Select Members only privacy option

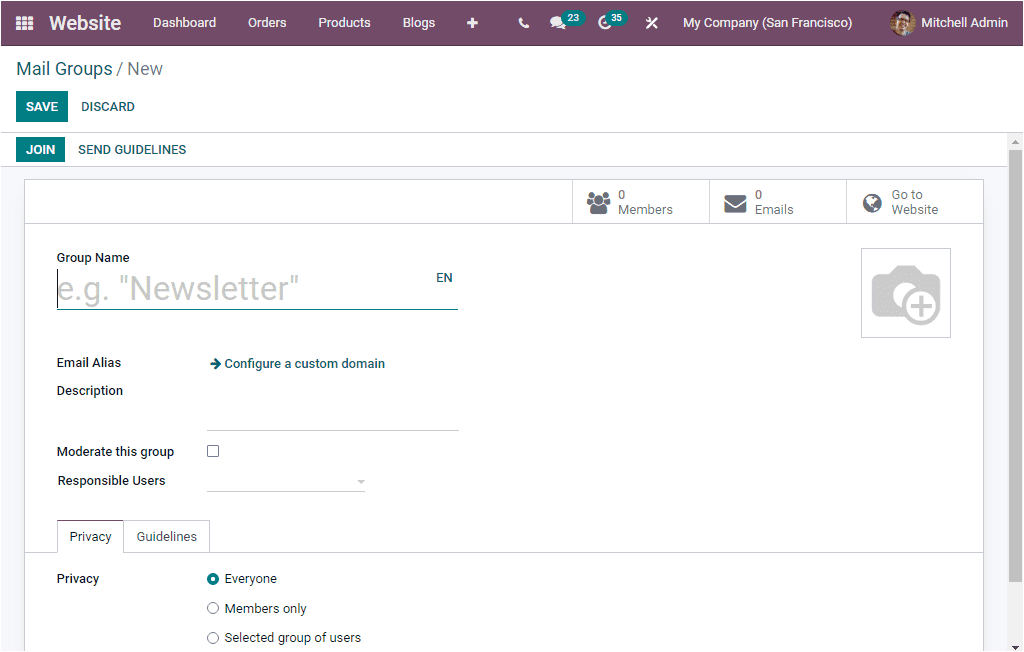click(212, 608)
